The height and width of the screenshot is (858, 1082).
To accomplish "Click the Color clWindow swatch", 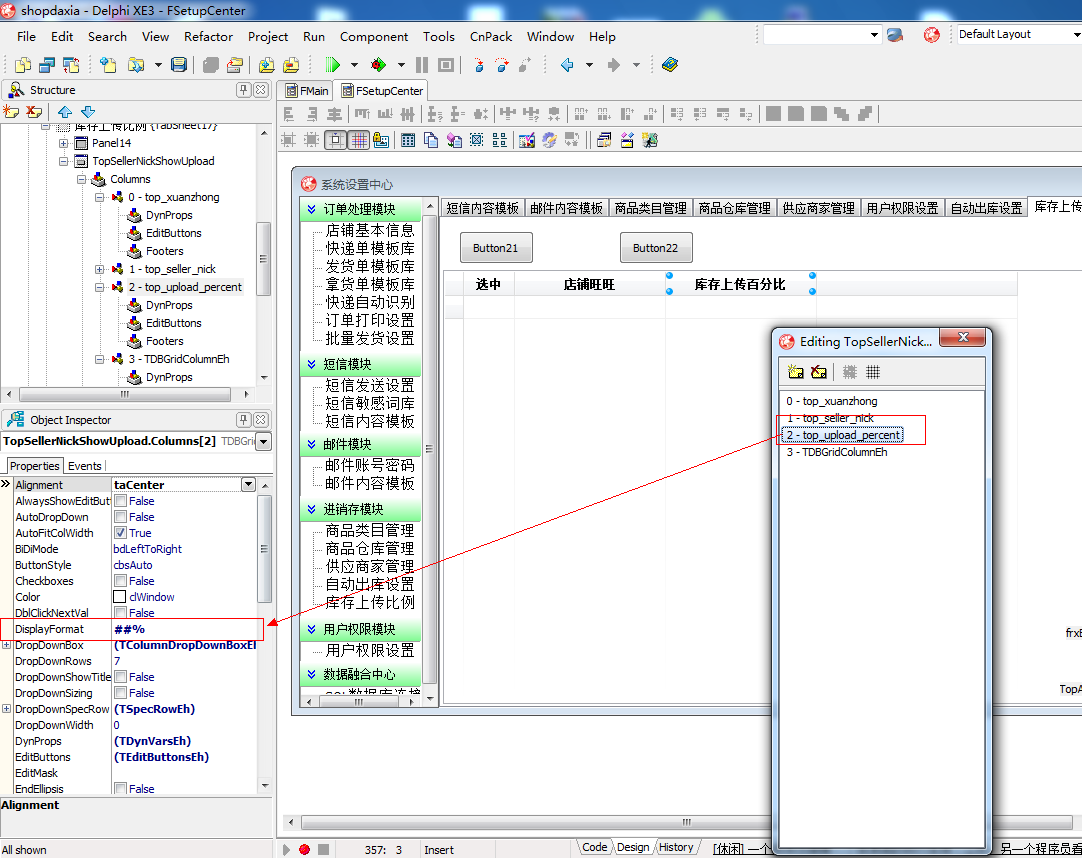I will tap(119, 597).
